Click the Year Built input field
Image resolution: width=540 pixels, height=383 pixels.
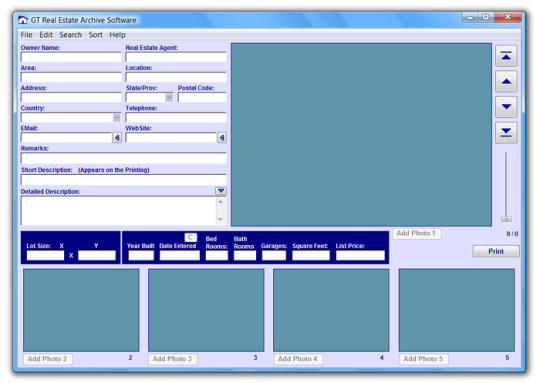[x=141, y=256]
